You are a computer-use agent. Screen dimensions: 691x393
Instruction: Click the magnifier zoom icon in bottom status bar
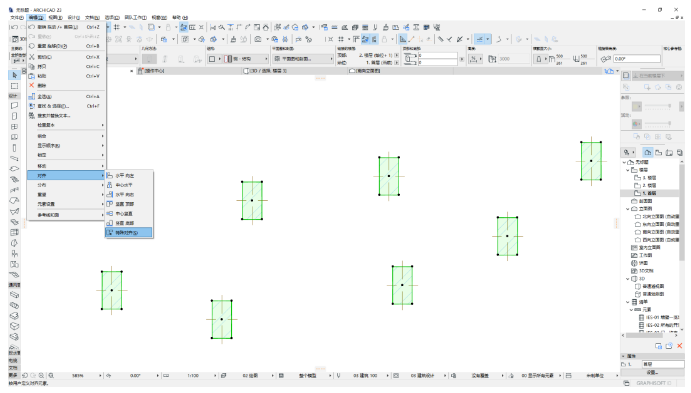click(x=51, y=375)
